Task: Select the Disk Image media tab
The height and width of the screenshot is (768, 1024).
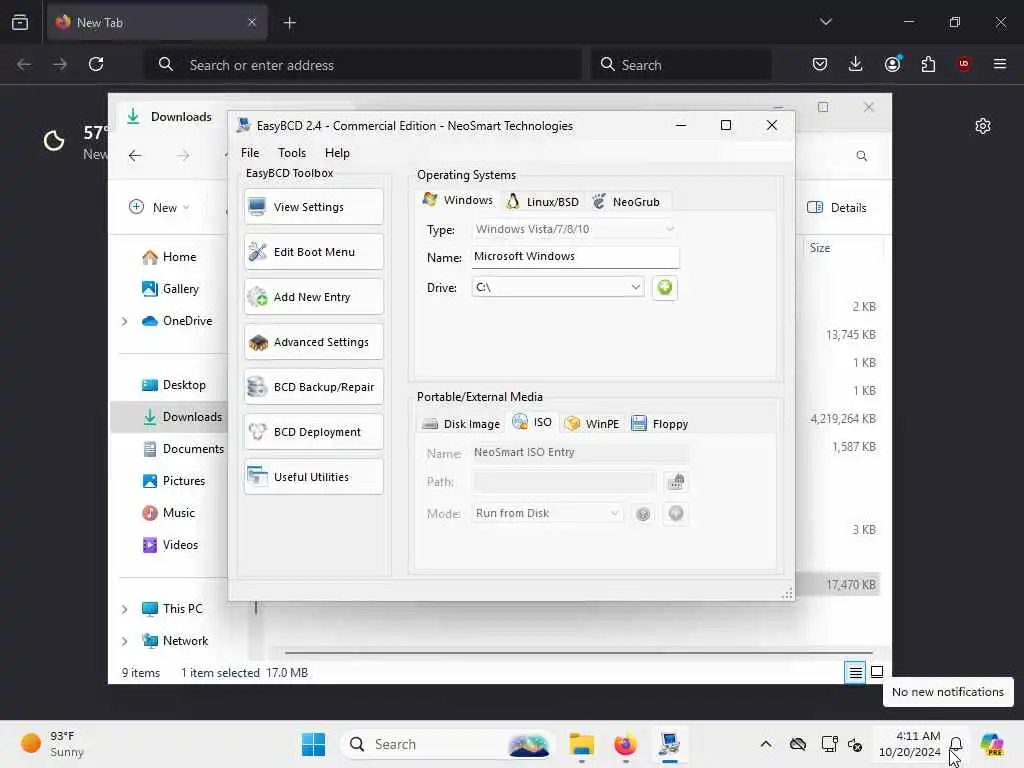Action: pos(461,424)
